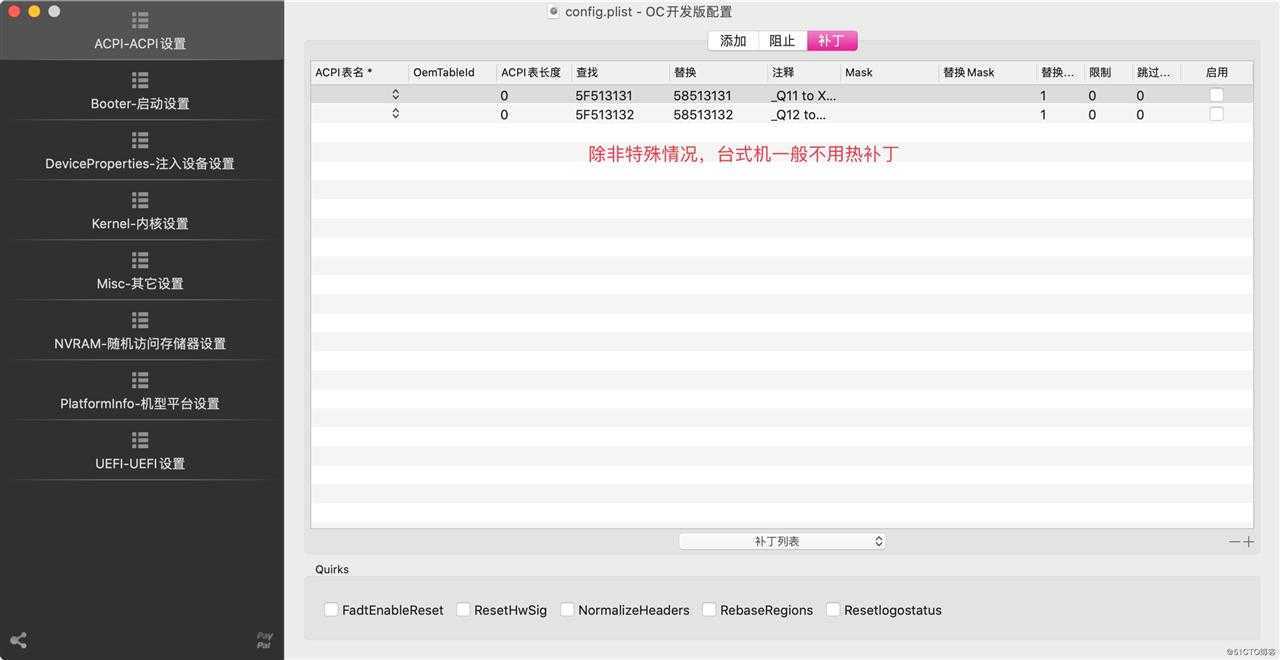Click the 查找 column header
This screenshot has width=1280, height=660.
[x=620, y=72]
